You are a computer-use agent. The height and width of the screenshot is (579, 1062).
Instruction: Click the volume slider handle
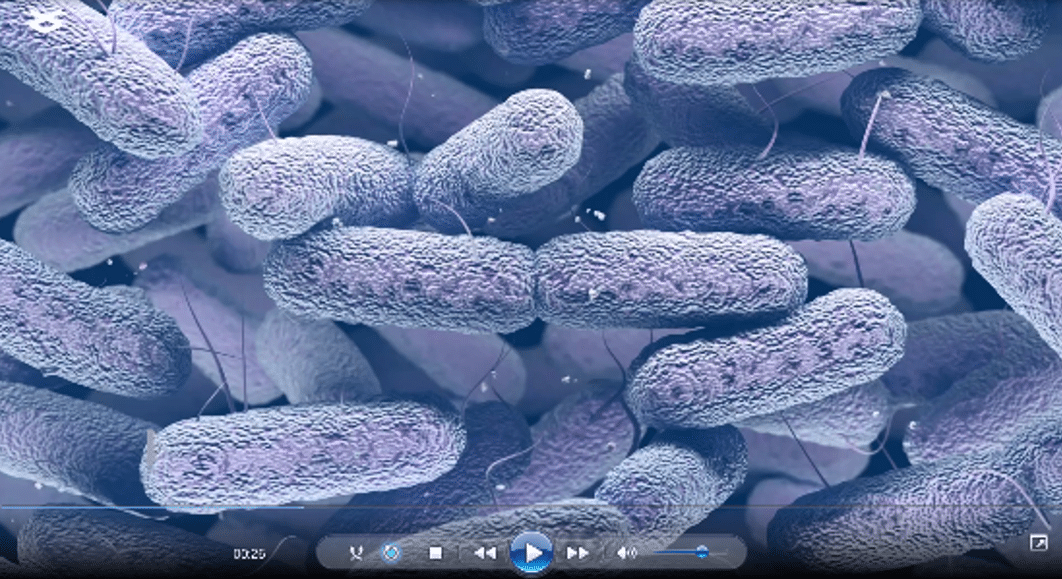[x=702, y=552]
